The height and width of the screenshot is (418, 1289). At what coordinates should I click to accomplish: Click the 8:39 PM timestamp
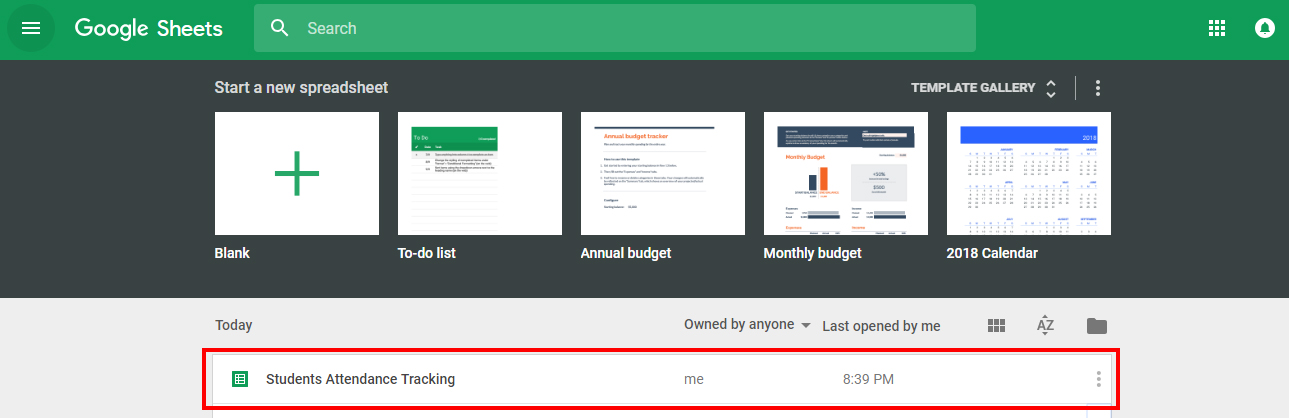pos(868,379)
